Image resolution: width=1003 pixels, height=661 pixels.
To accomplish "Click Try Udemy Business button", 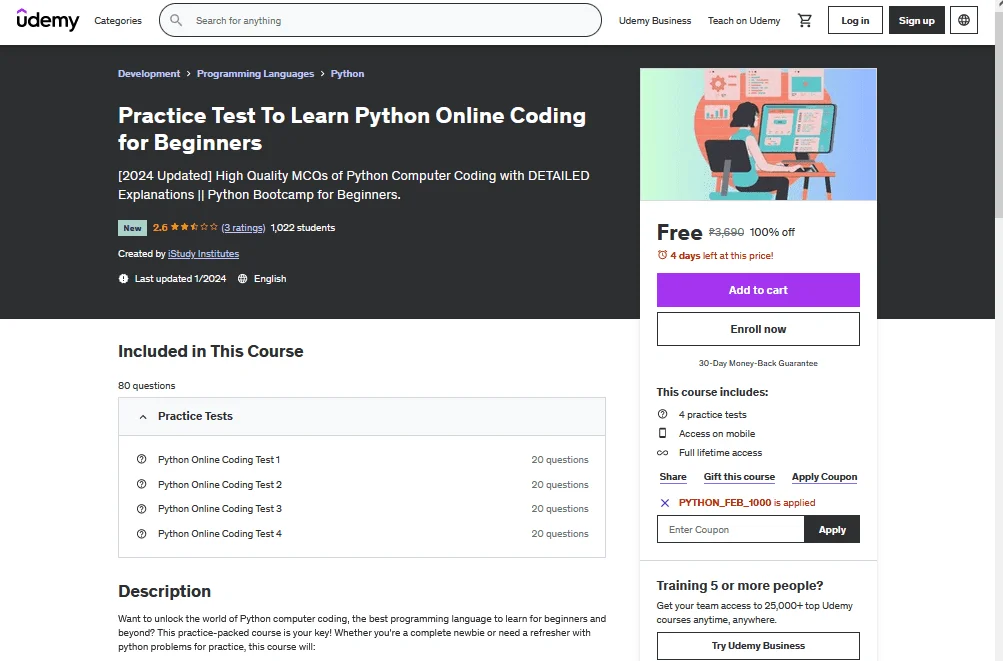I will (758, 646).
